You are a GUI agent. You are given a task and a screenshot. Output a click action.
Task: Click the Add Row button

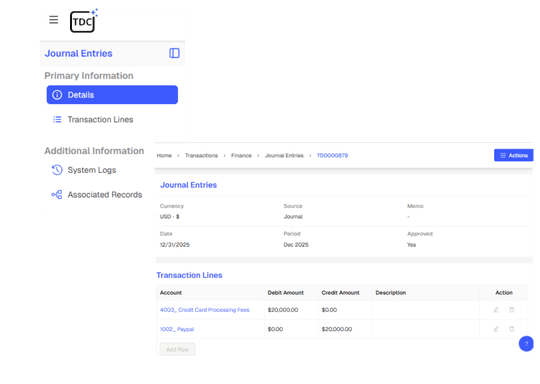tap(177, 349)
